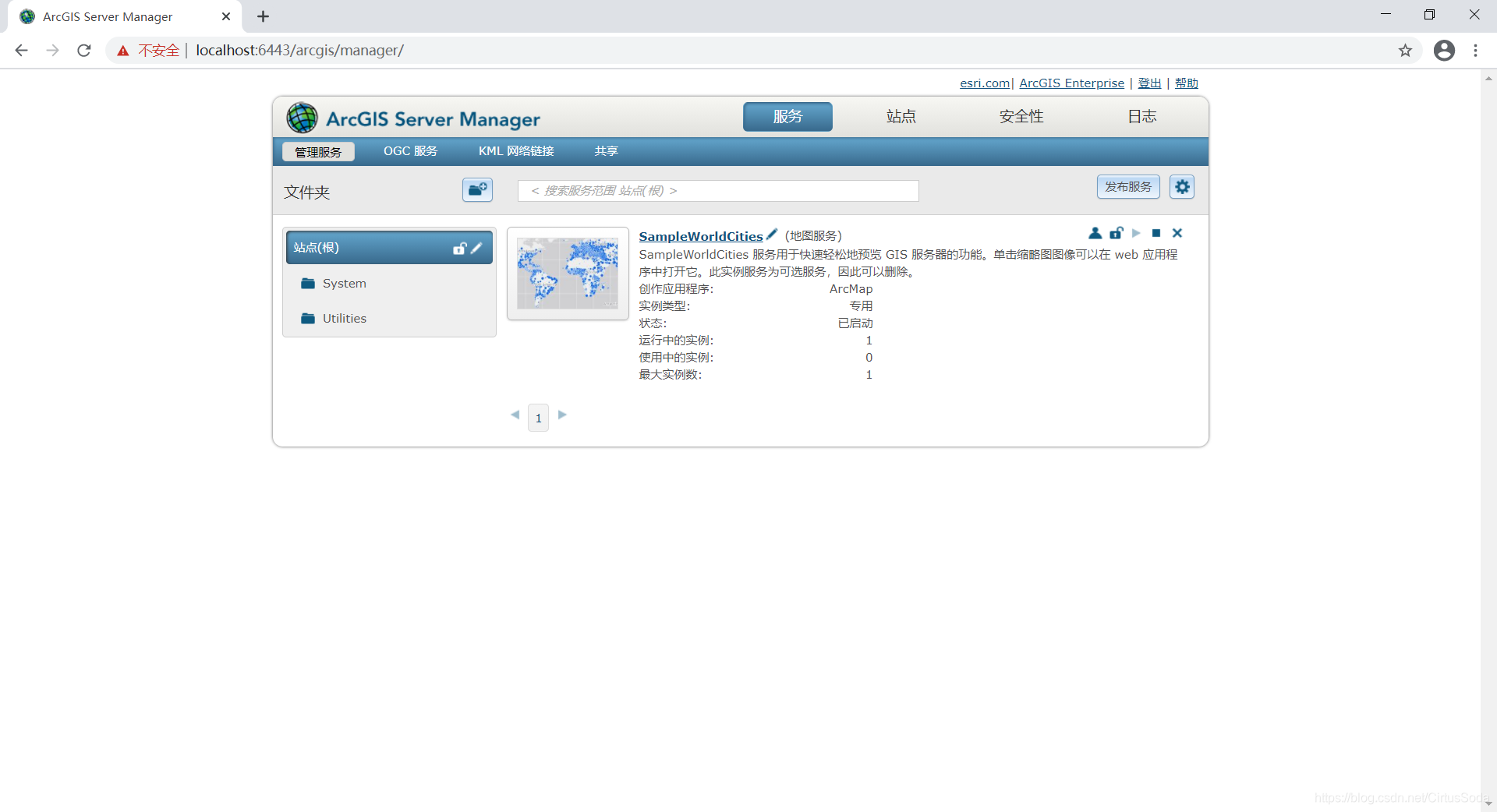Click the 不安全 security warning icon
Screen dimensions: 1497x812
click(x=123, y=51)
